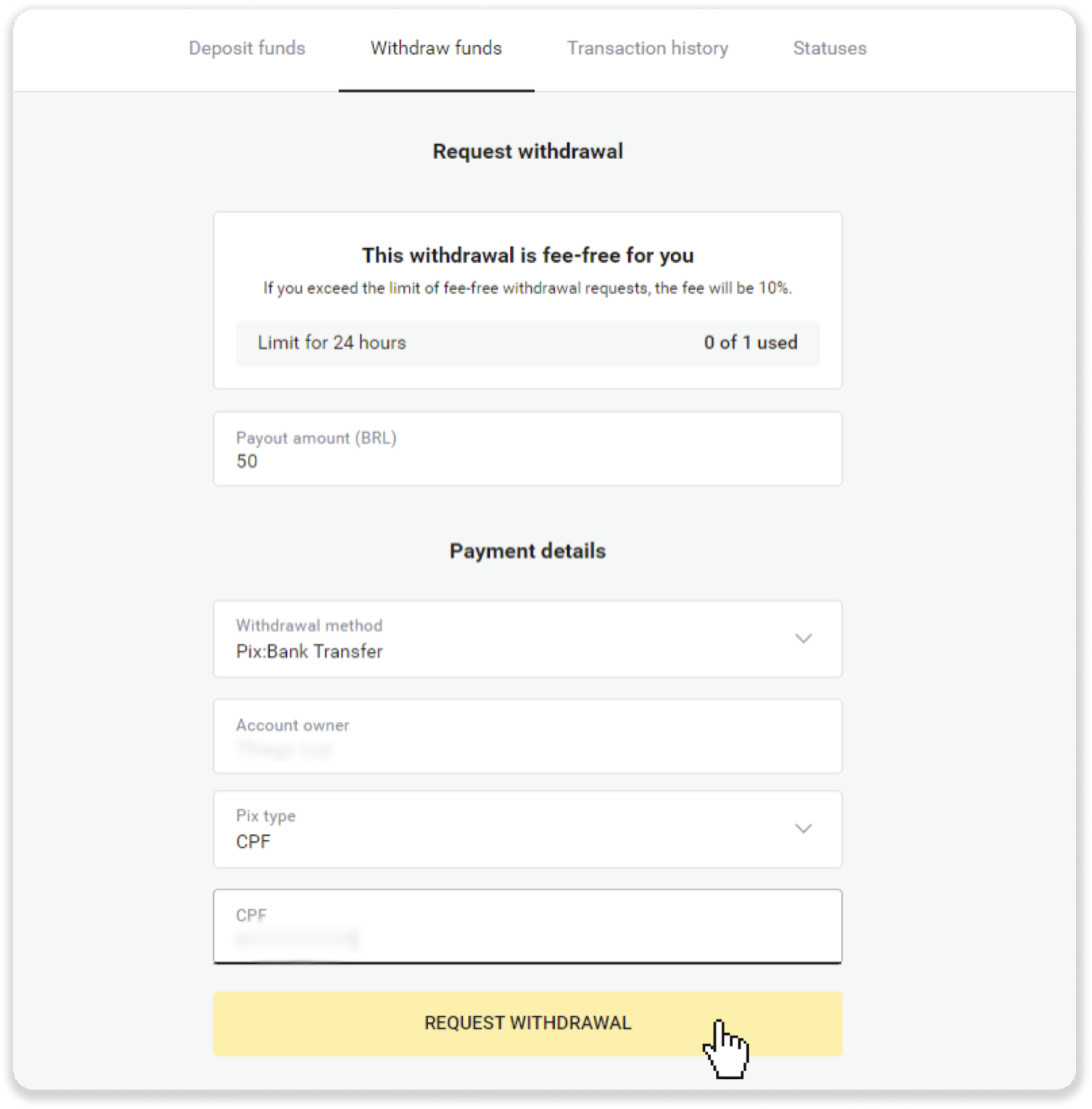Select the Withdraw funds tab
Screen dimensions: 1092x1109
pyautogui.click(x=435, y=49)
